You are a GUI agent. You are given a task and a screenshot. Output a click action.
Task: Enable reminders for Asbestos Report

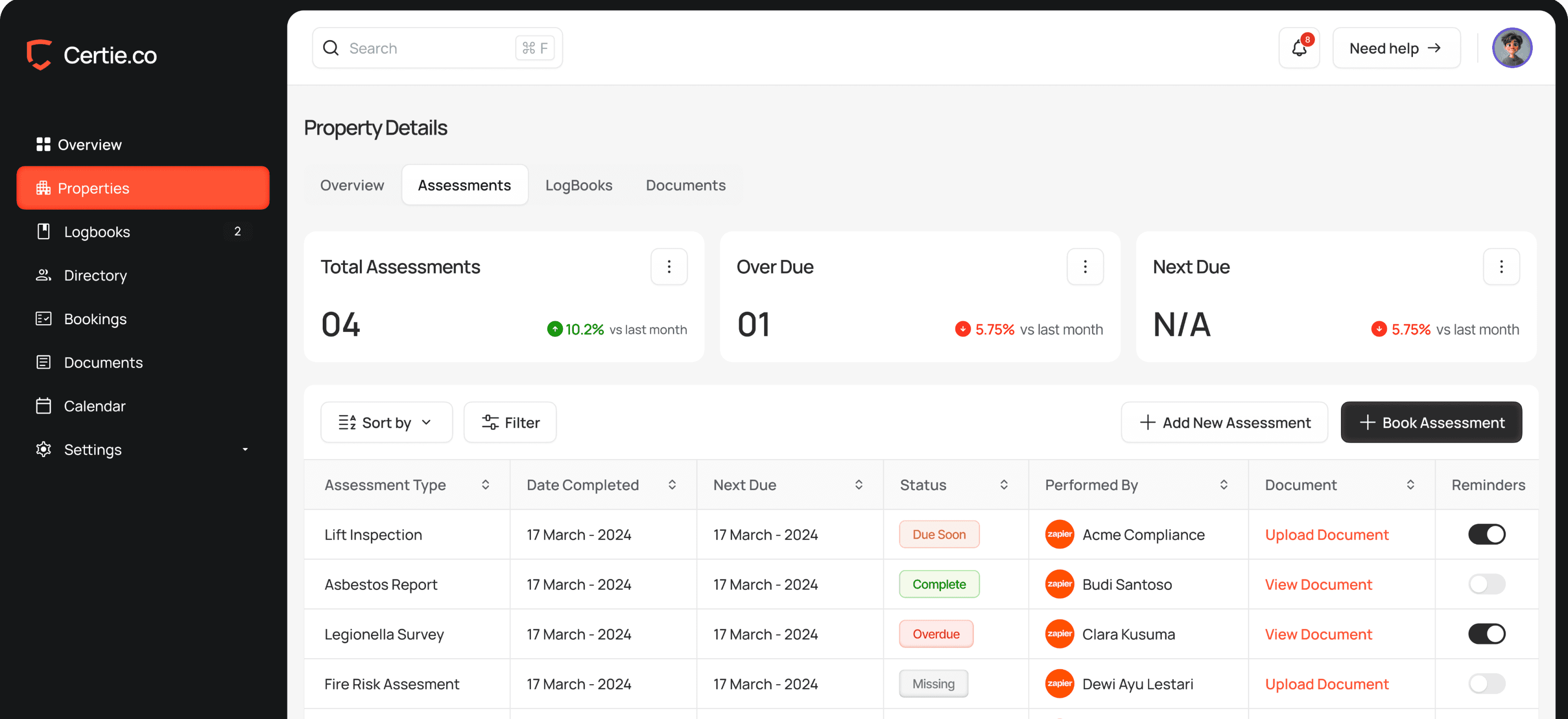point(1486,585)
